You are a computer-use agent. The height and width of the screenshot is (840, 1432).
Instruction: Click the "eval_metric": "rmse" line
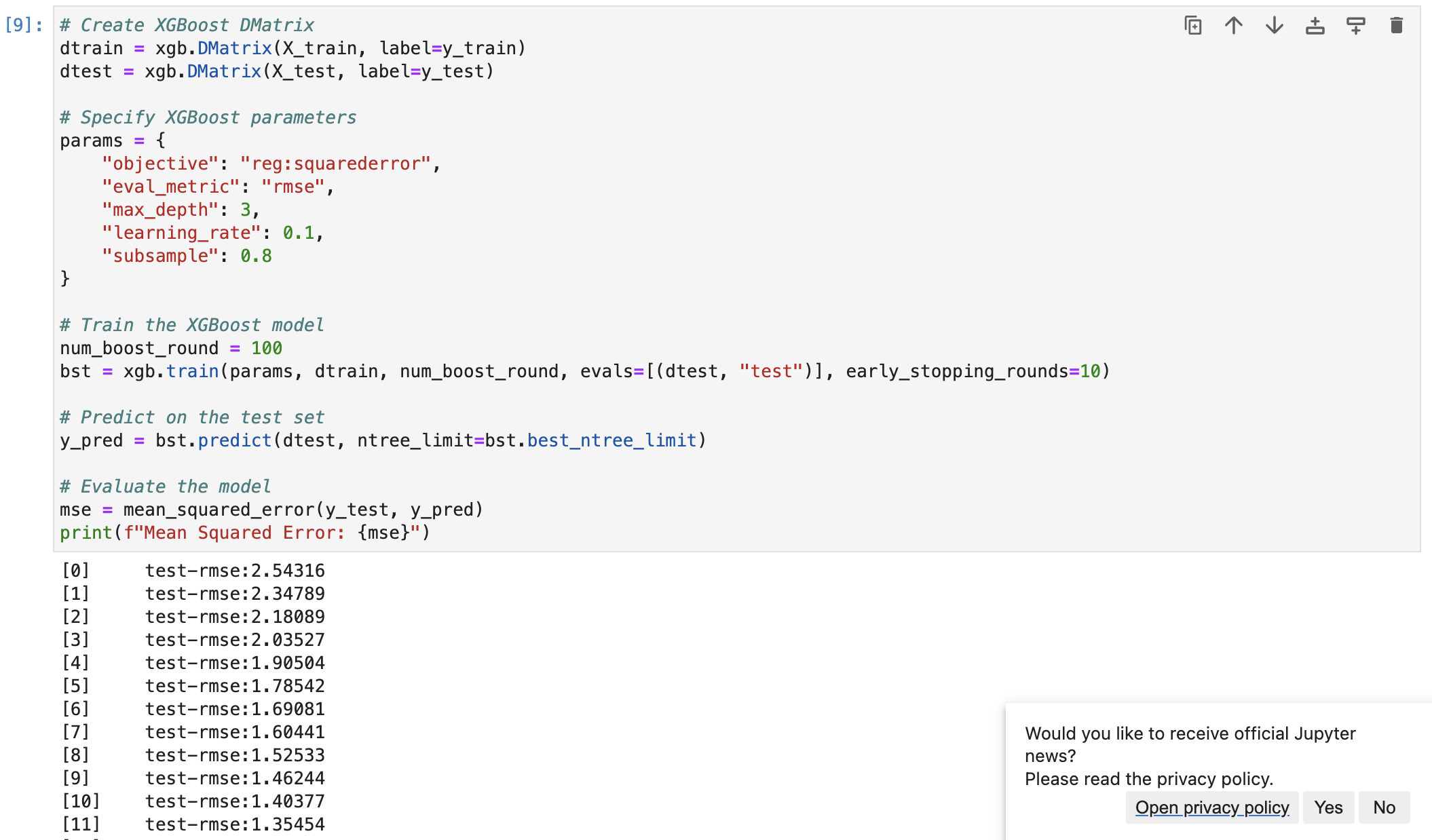coord(219,187)
